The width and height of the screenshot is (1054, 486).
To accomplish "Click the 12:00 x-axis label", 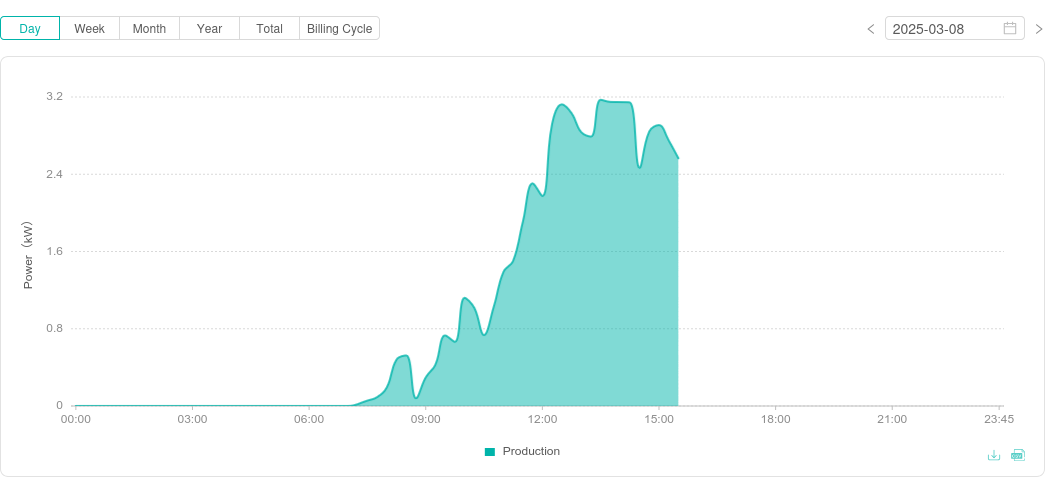I will click(x=542, y=419).
